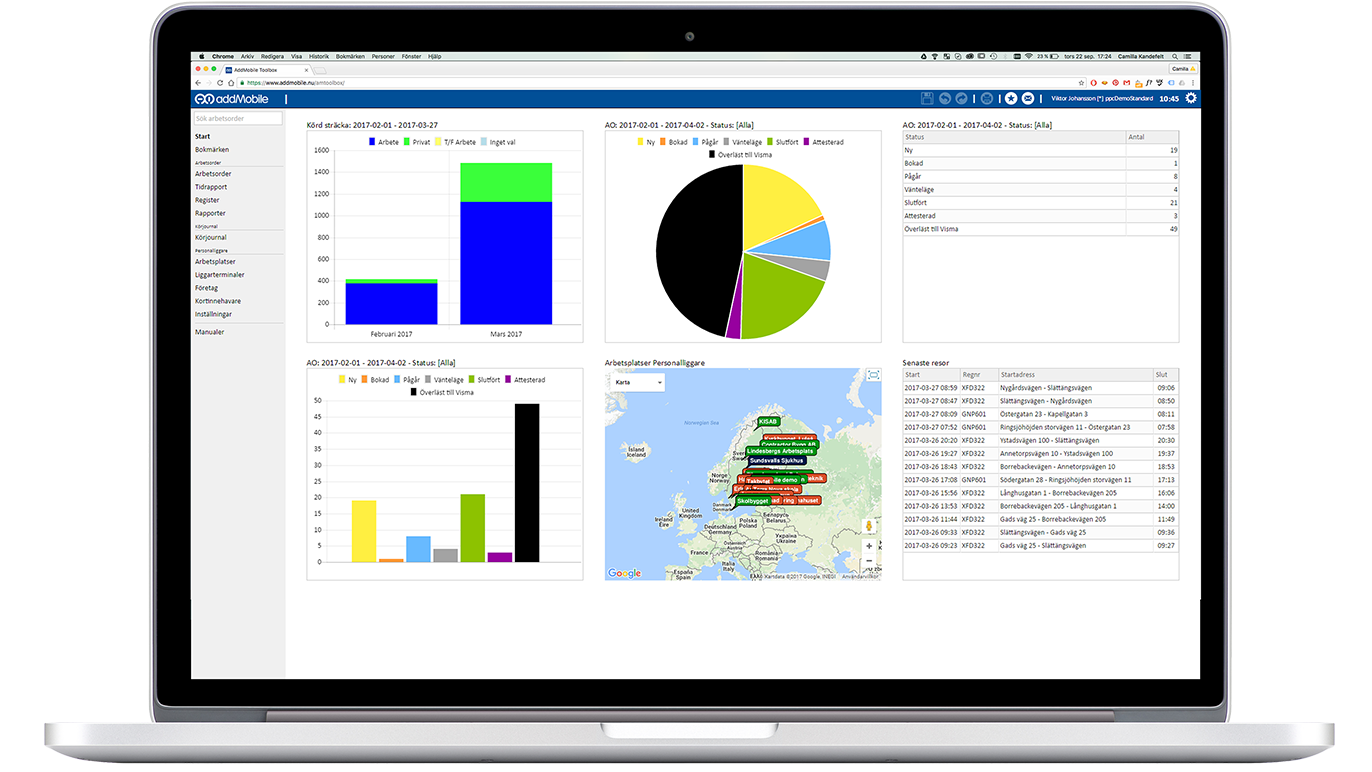This screenshot has width=1372, height=772.
Task: Toggle Privat legend in distance chart
Action: point(417,142)
